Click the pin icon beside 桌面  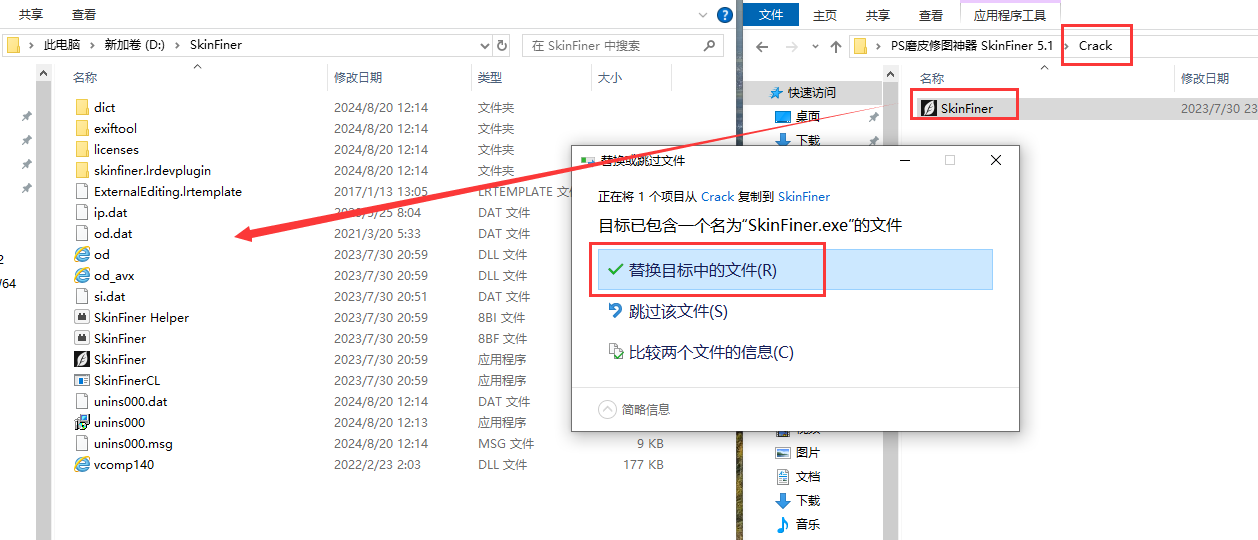873,117
